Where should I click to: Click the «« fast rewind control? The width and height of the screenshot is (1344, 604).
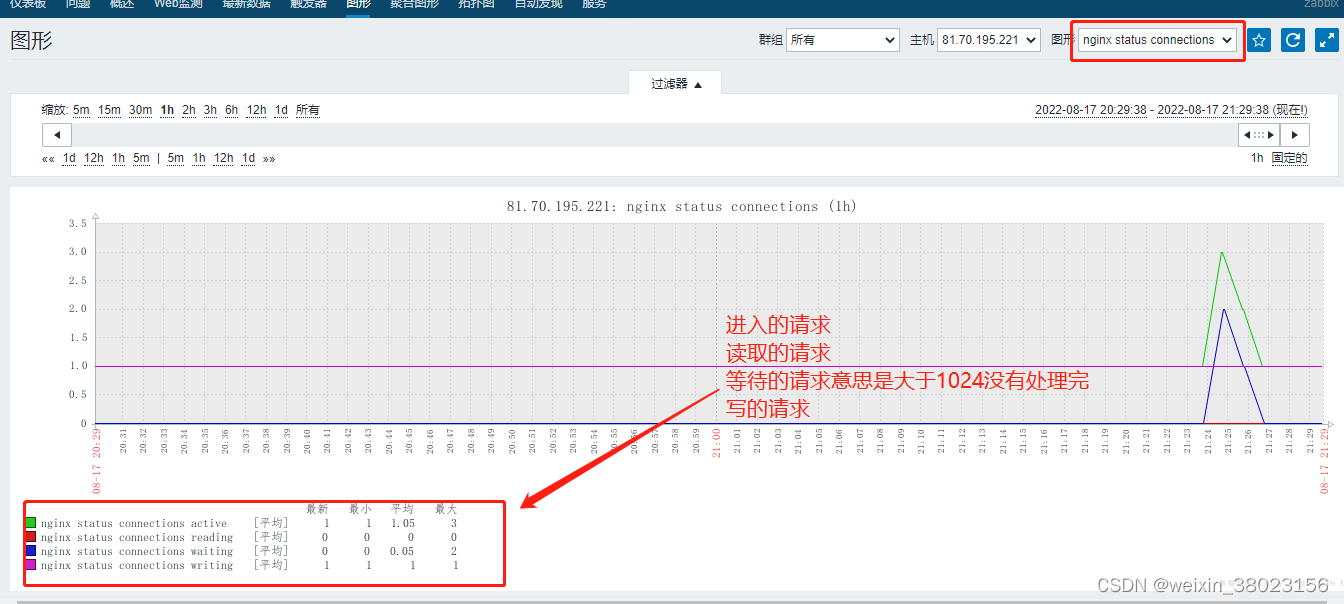(x=47, y=158)
